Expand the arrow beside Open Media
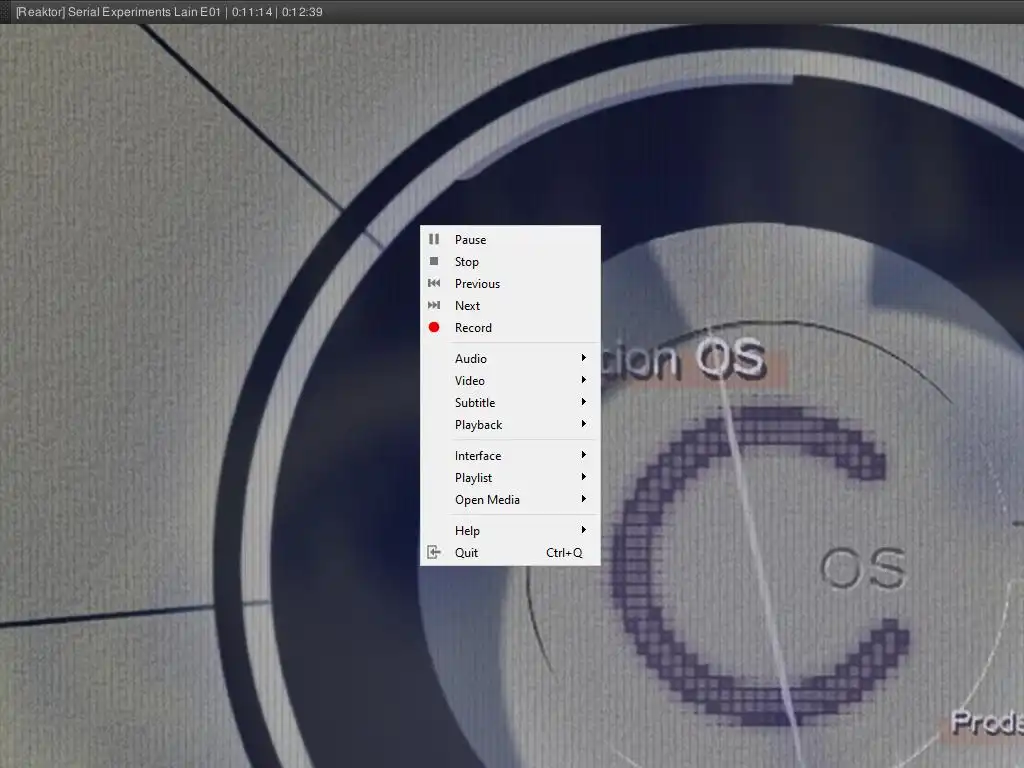This screenshot has height=768, width=1024. pos(583,499)
